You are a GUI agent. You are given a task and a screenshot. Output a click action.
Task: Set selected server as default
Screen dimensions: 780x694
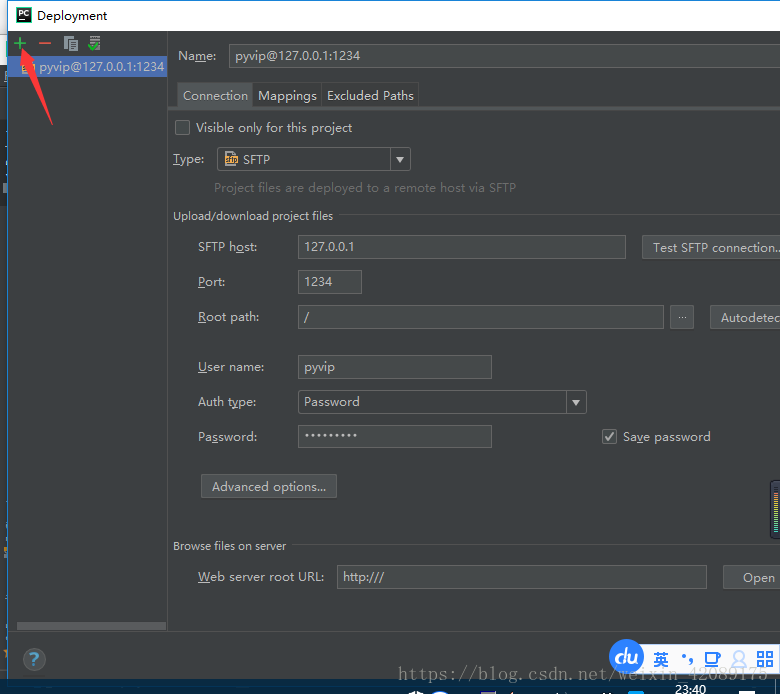click(x=94, y=44)
